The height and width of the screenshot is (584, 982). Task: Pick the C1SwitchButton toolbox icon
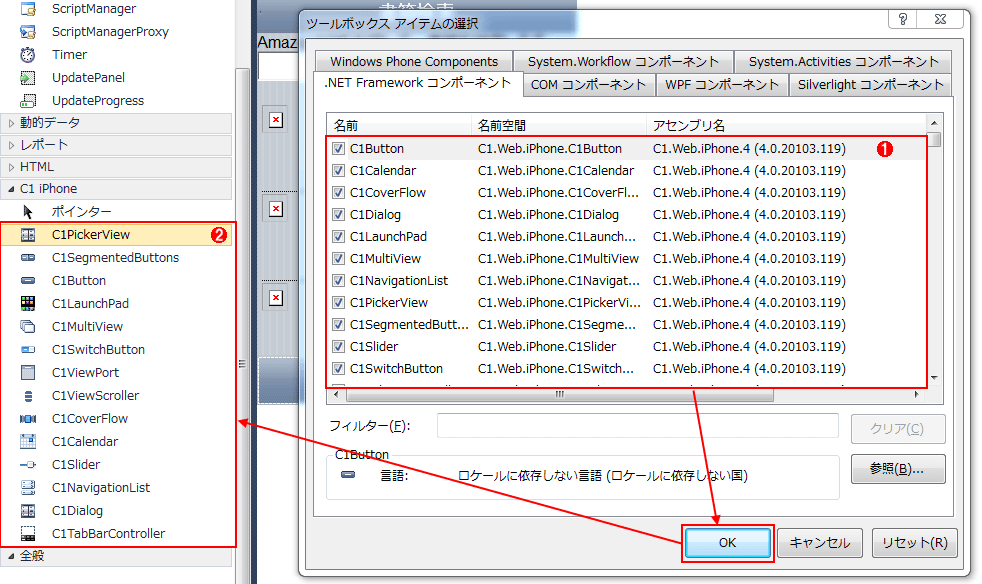point(28,350)
